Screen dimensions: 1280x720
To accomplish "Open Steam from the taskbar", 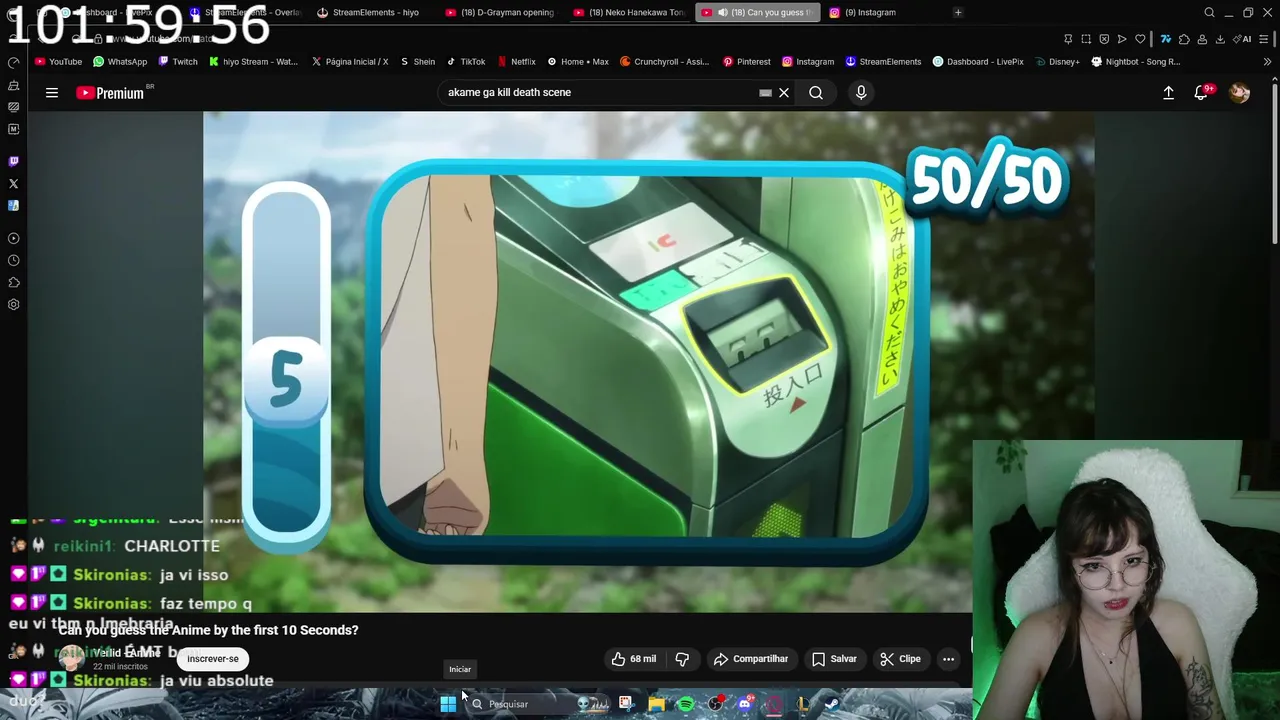I will click(x=831, y=704).
